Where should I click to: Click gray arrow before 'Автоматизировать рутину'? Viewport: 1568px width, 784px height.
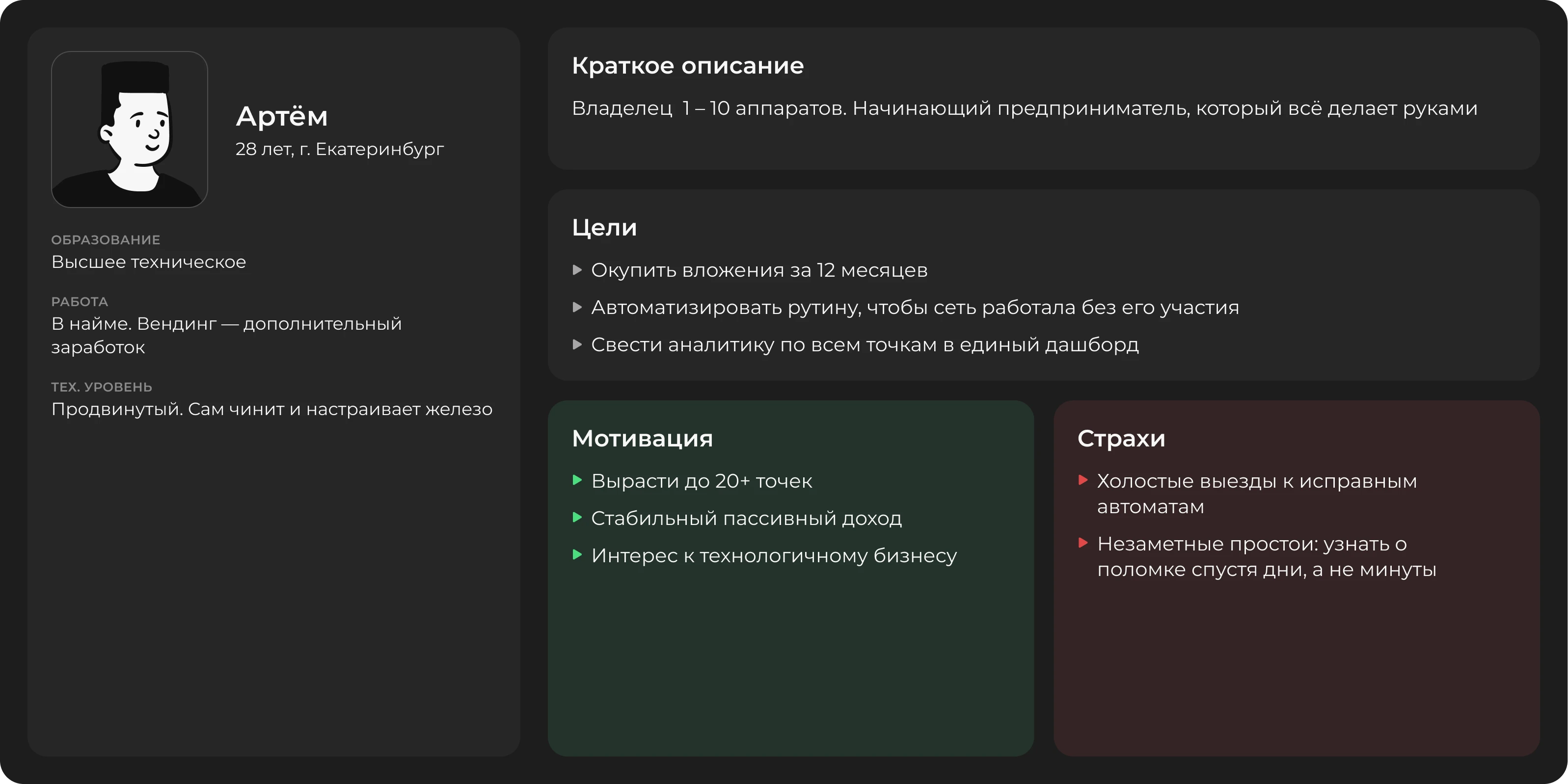tap(578, 307)
